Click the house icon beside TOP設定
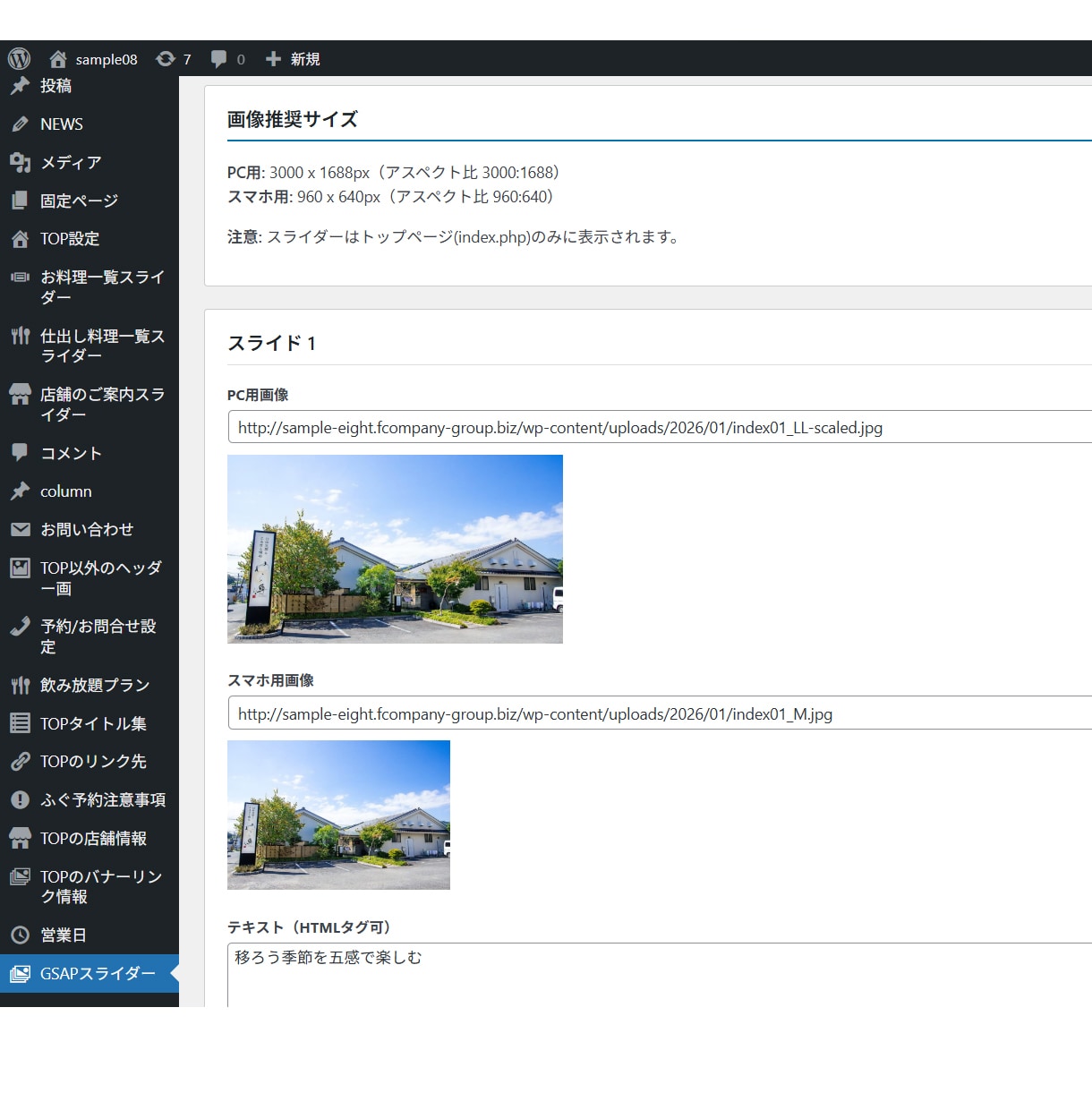 [x=20, y=239]
